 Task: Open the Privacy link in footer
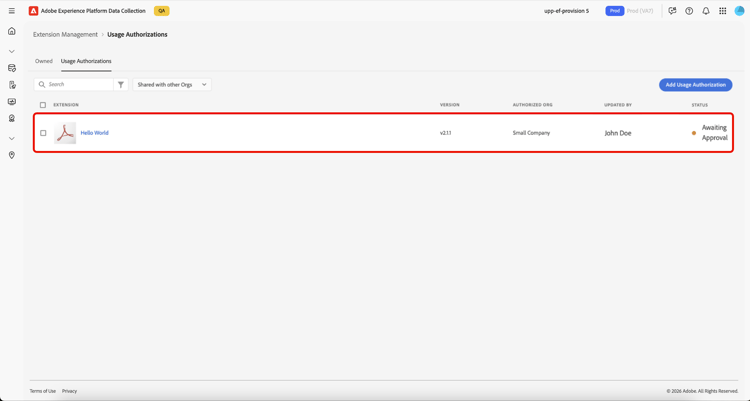click(x=69, y=391)
